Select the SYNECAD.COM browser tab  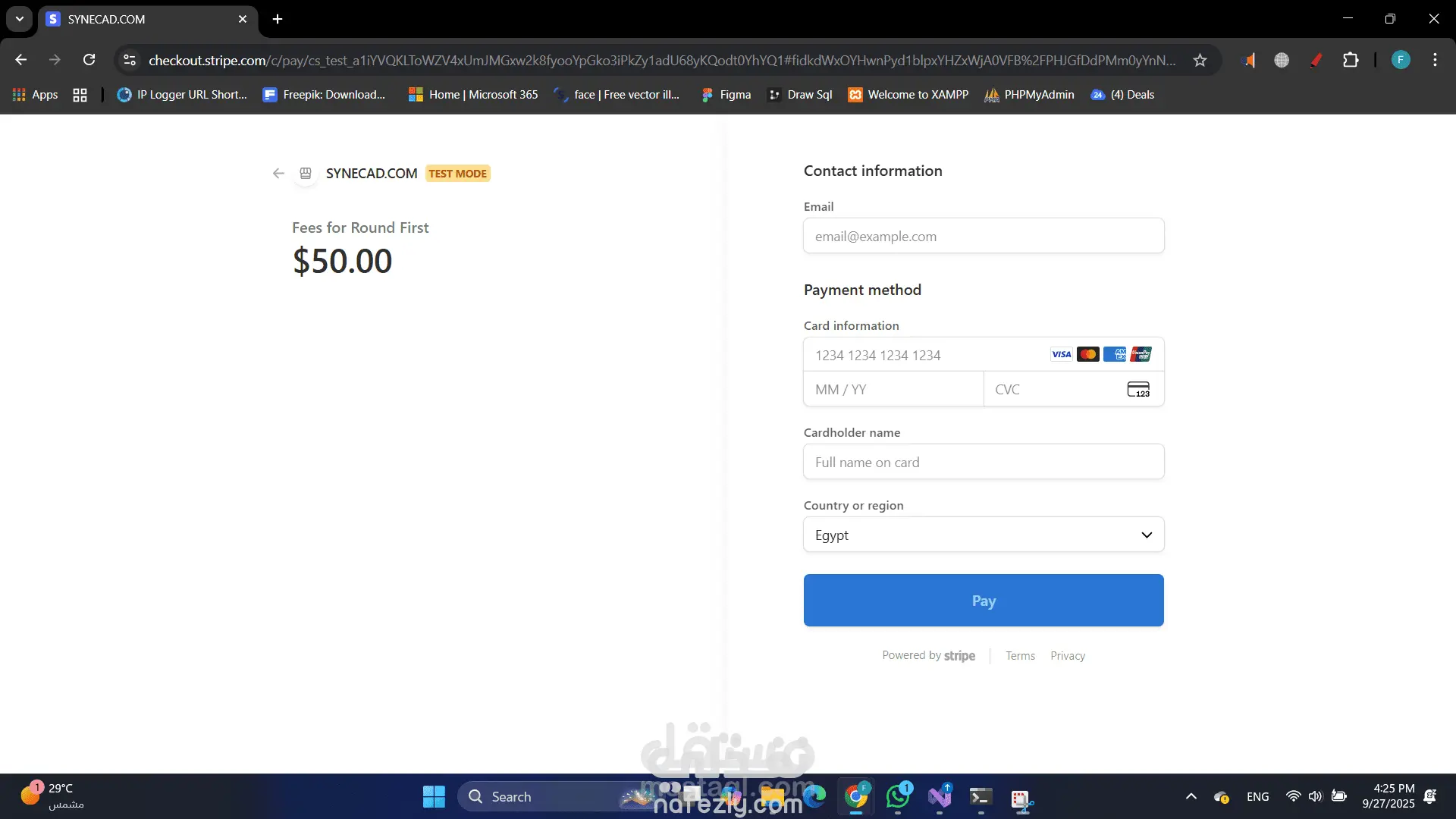[x=144, y=19]
